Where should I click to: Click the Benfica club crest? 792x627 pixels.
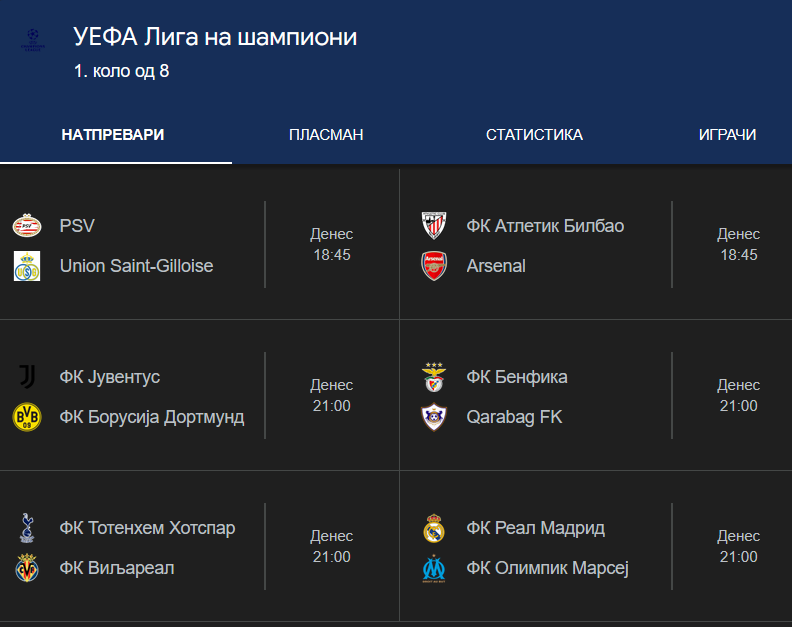(434, 377)
